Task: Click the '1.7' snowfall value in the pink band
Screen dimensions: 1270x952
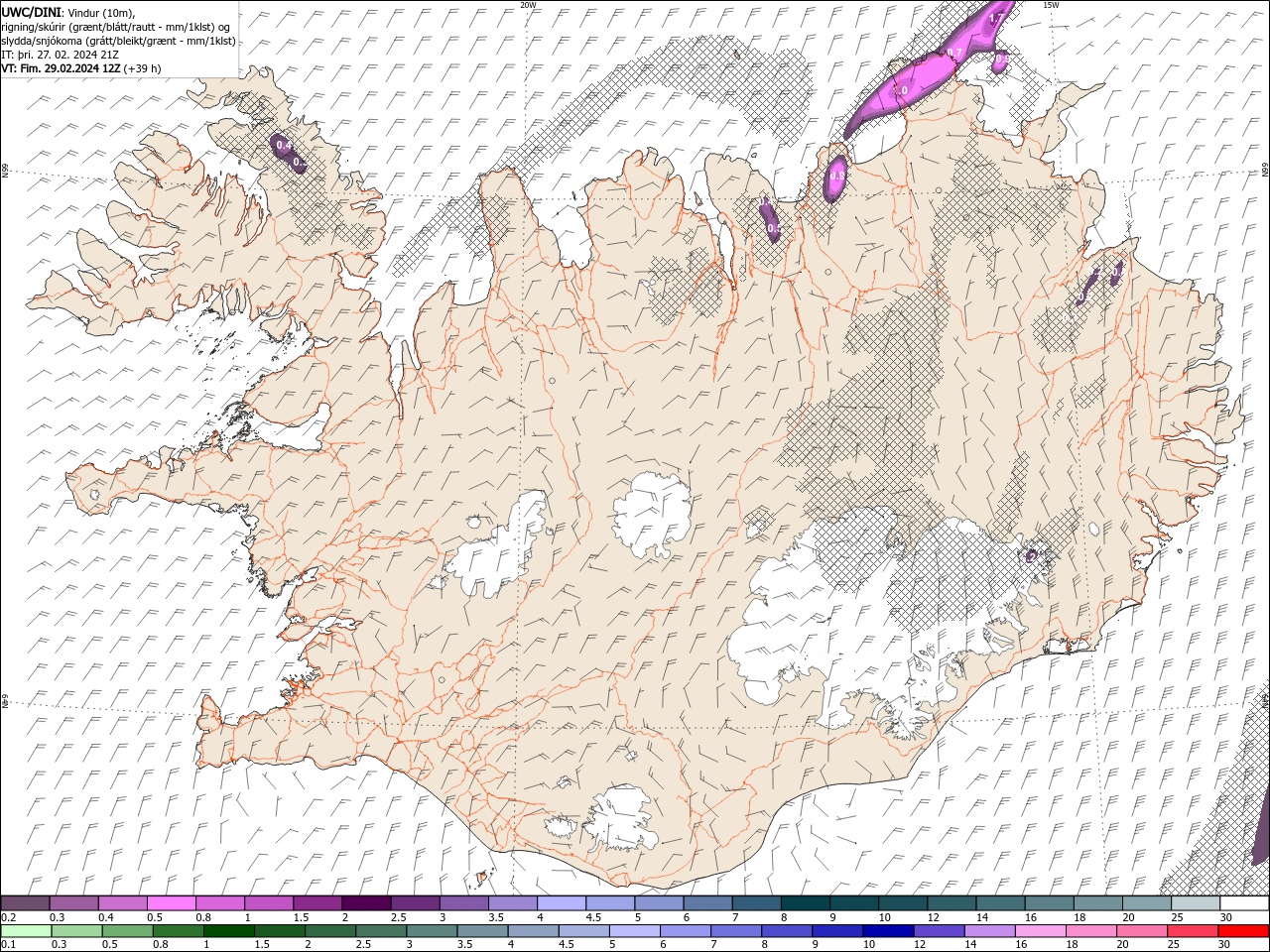Action: pyautogui.click(x=997, y=18)
